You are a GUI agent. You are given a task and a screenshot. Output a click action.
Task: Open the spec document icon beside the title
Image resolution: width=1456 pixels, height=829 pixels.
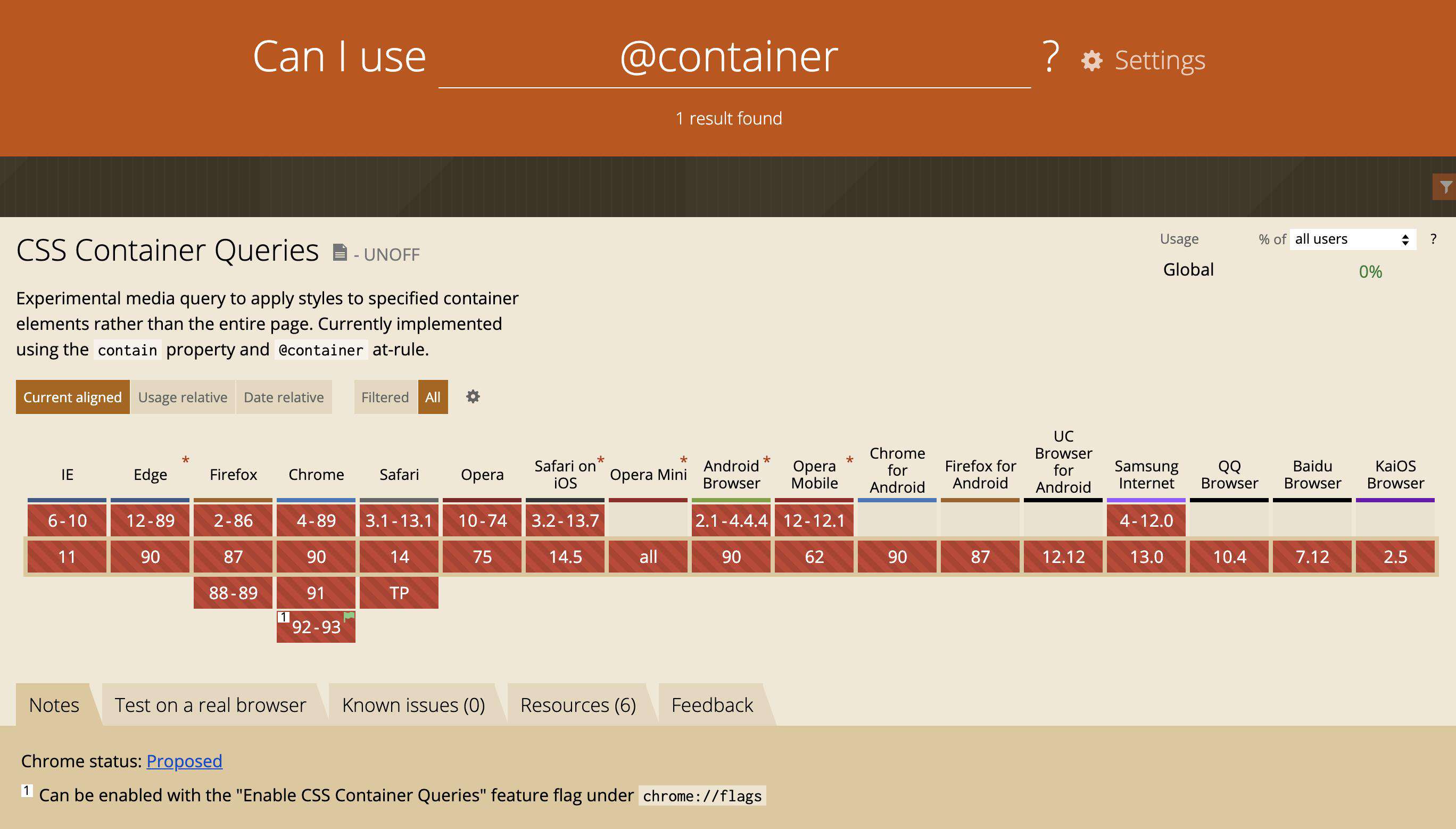340,252
